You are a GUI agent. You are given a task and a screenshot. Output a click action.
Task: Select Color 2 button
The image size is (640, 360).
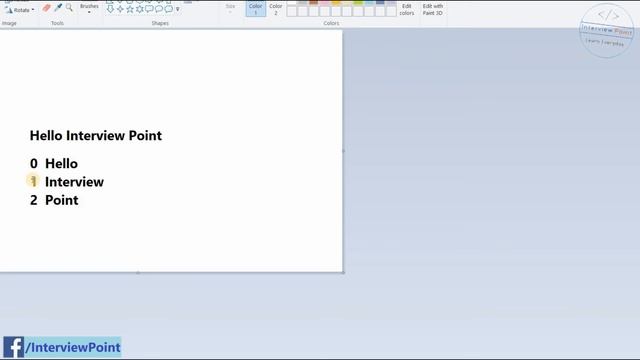(276, 9)
